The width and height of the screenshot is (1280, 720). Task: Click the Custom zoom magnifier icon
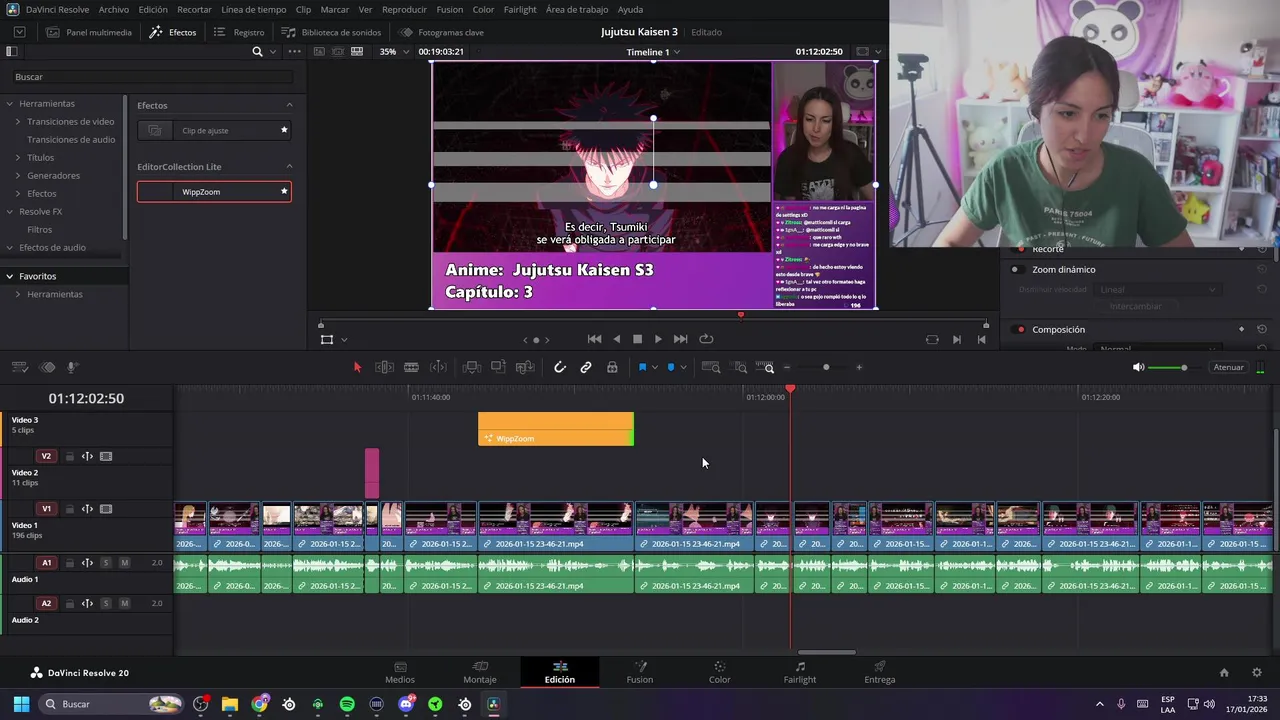point(765,367)
